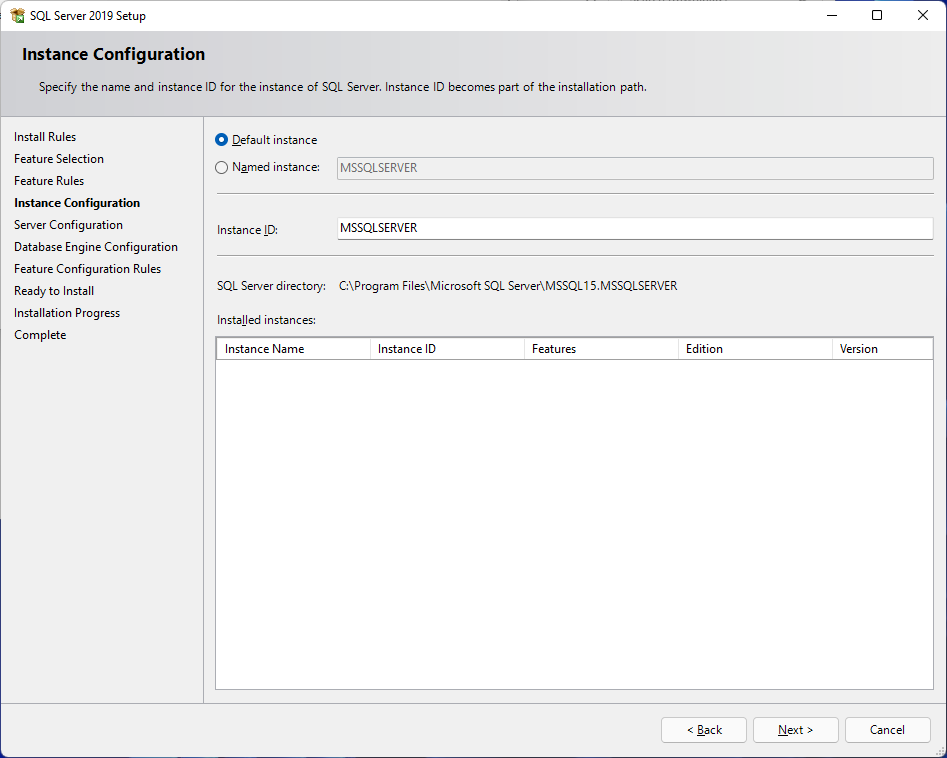Select Instance Configuration in the sidebar
This screenshot has height=758, width=947.
point(77,203)
